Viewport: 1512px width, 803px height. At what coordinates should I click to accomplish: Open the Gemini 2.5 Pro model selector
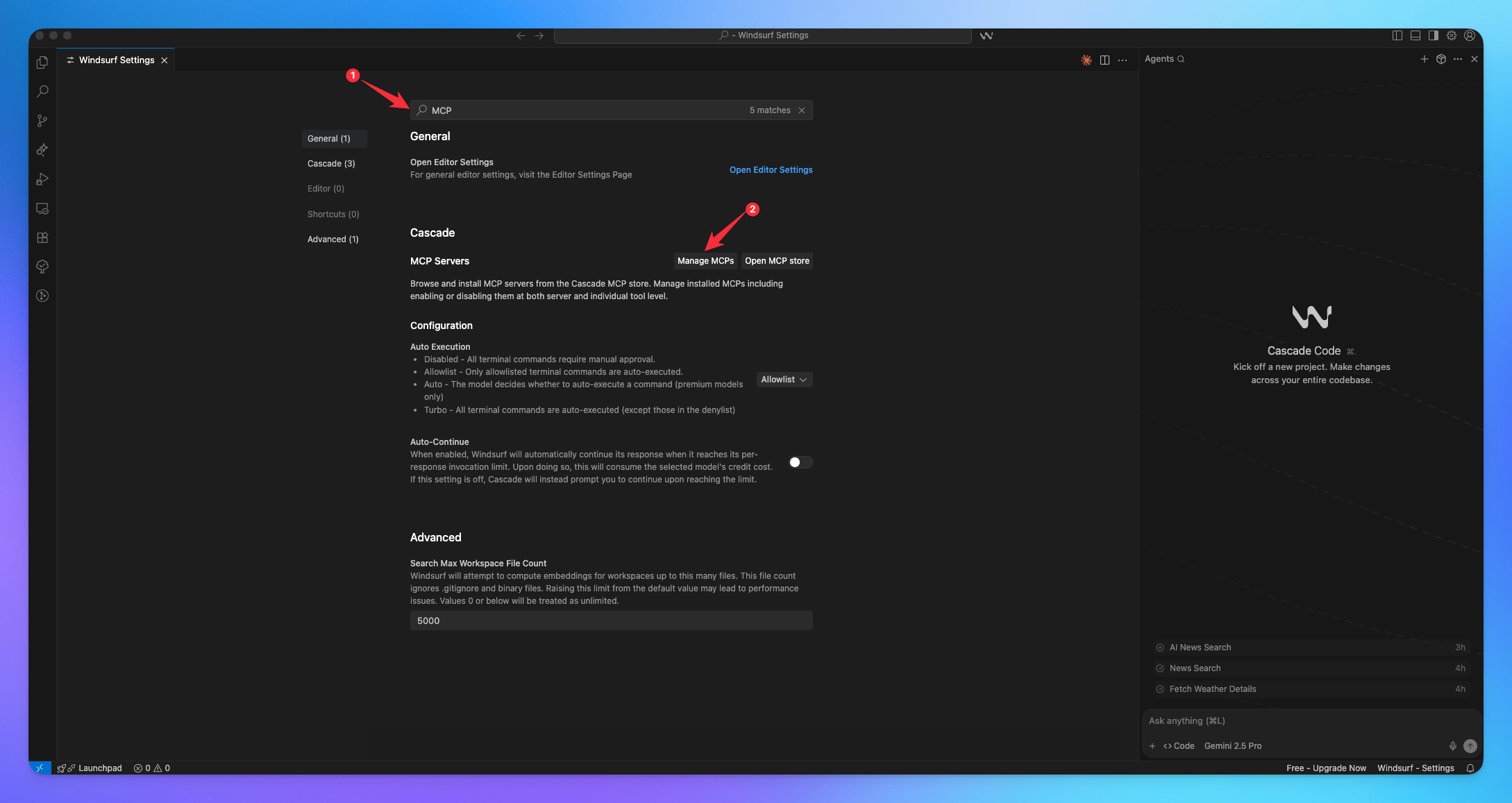1234,745
